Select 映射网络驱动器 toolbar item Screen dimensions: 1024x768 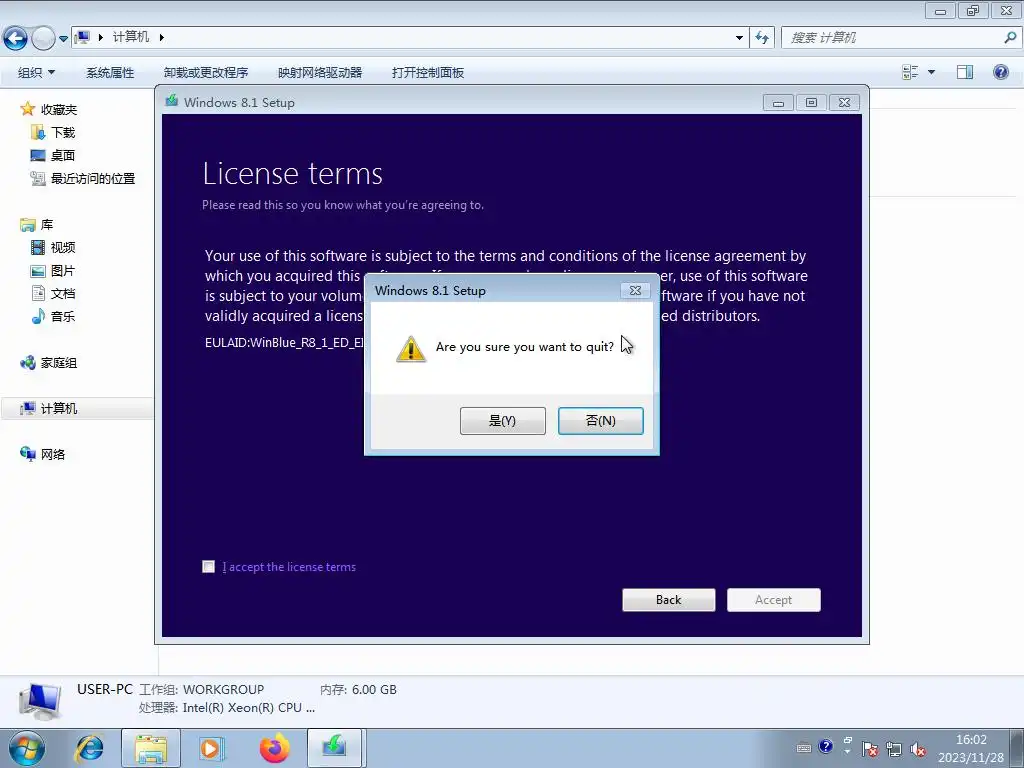pos(320,72)
